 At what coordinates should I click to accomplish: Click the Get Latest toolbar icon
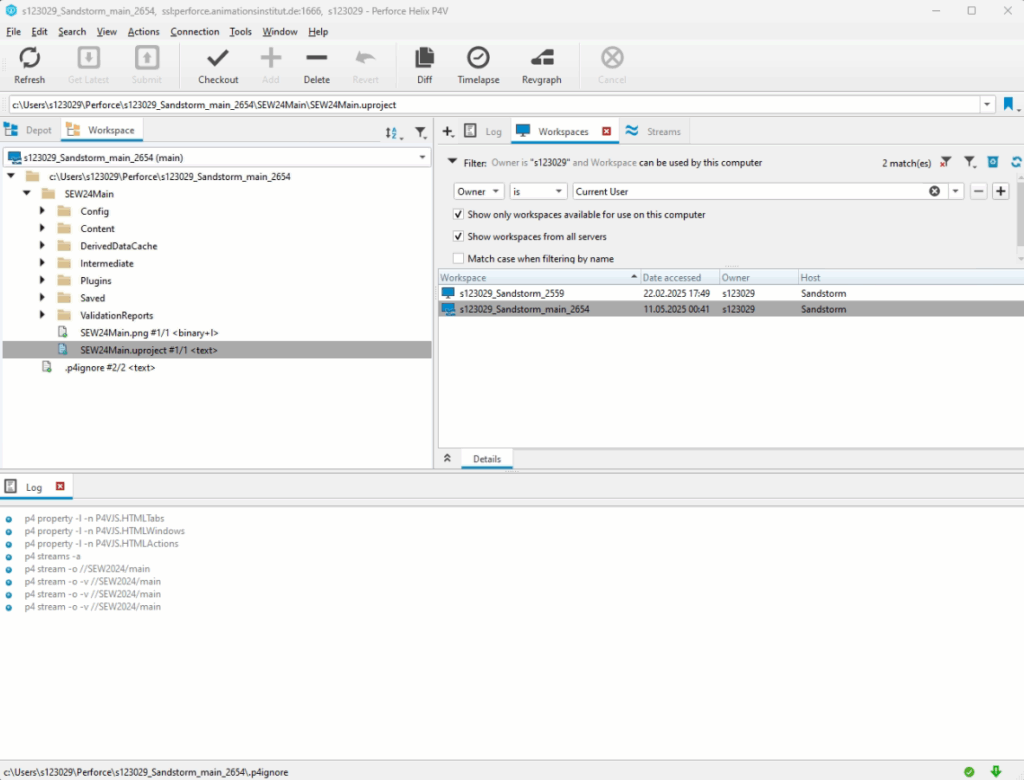(x=88, y=58)
